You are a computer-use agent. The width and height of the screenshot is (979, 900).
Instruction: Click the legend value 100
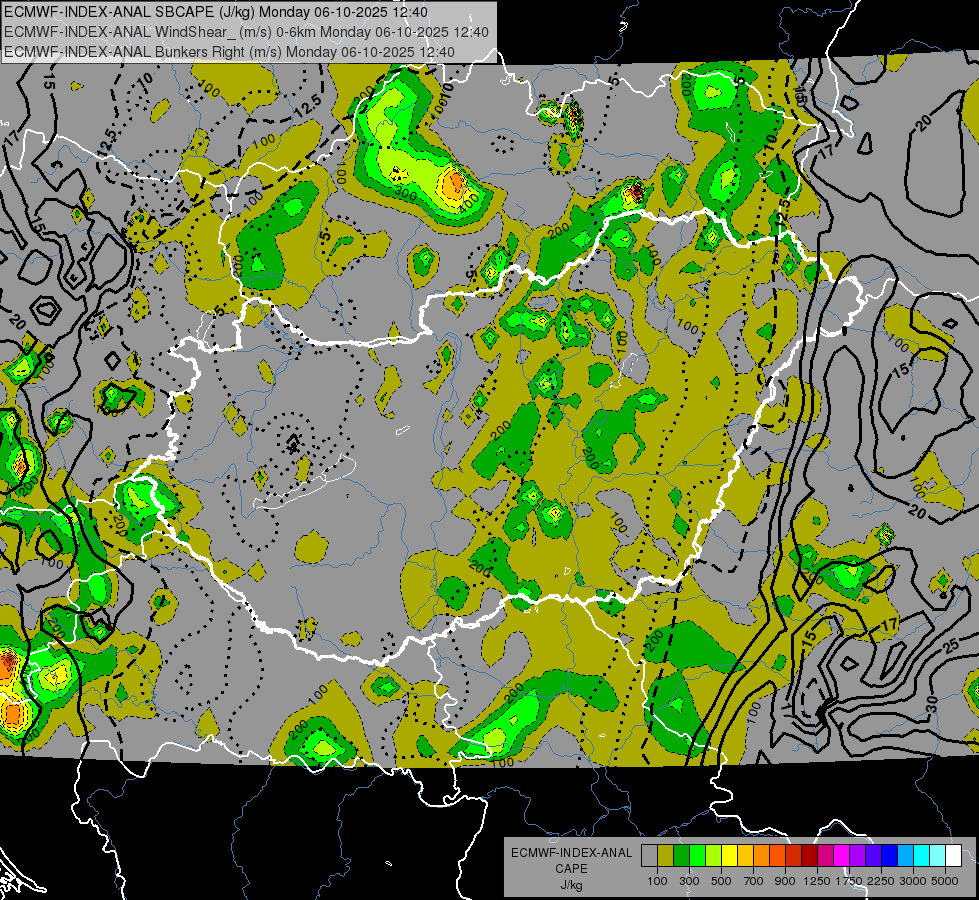(x=657, y=881)
